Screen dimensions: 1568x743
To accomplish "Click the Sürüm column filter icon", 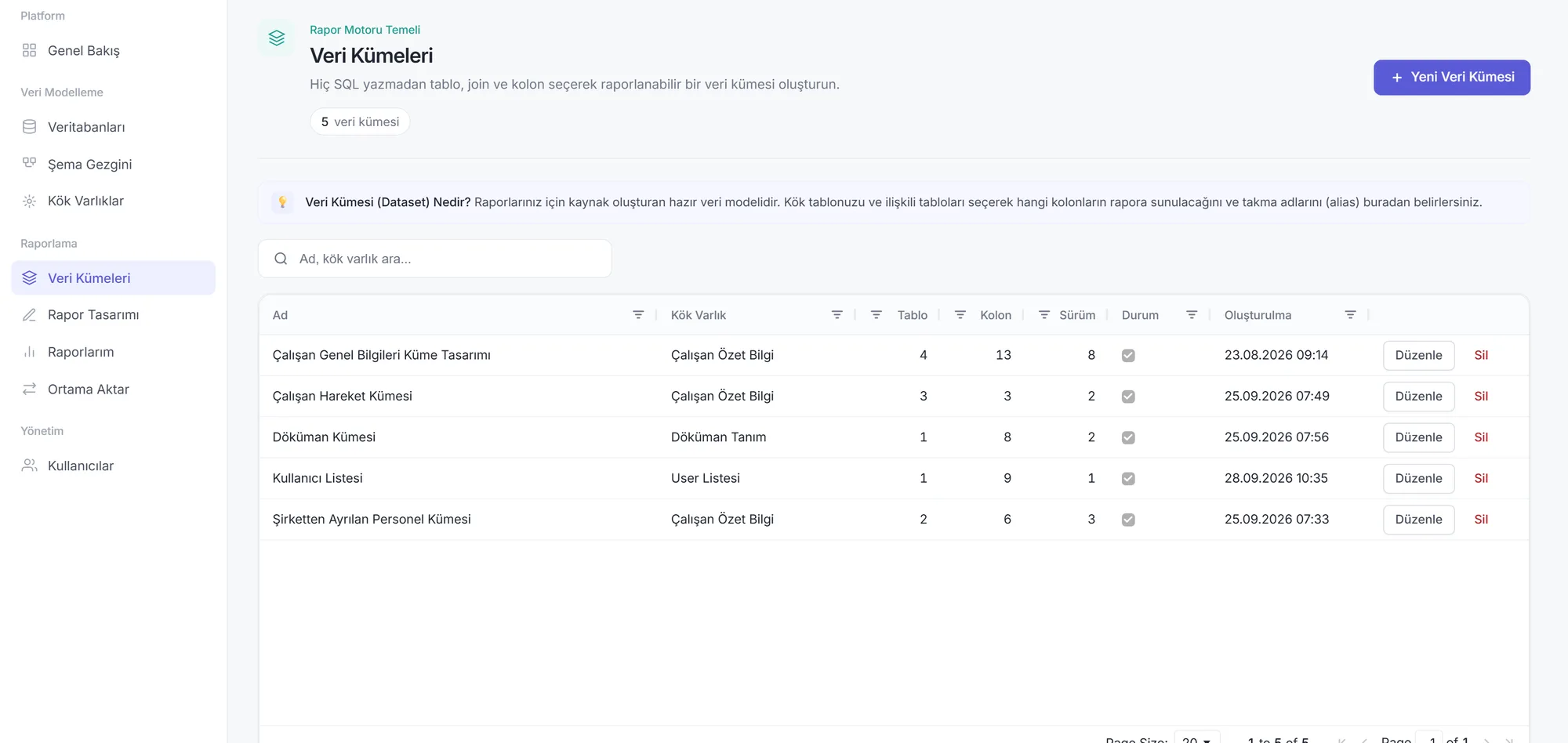I will click(1044, 315).
